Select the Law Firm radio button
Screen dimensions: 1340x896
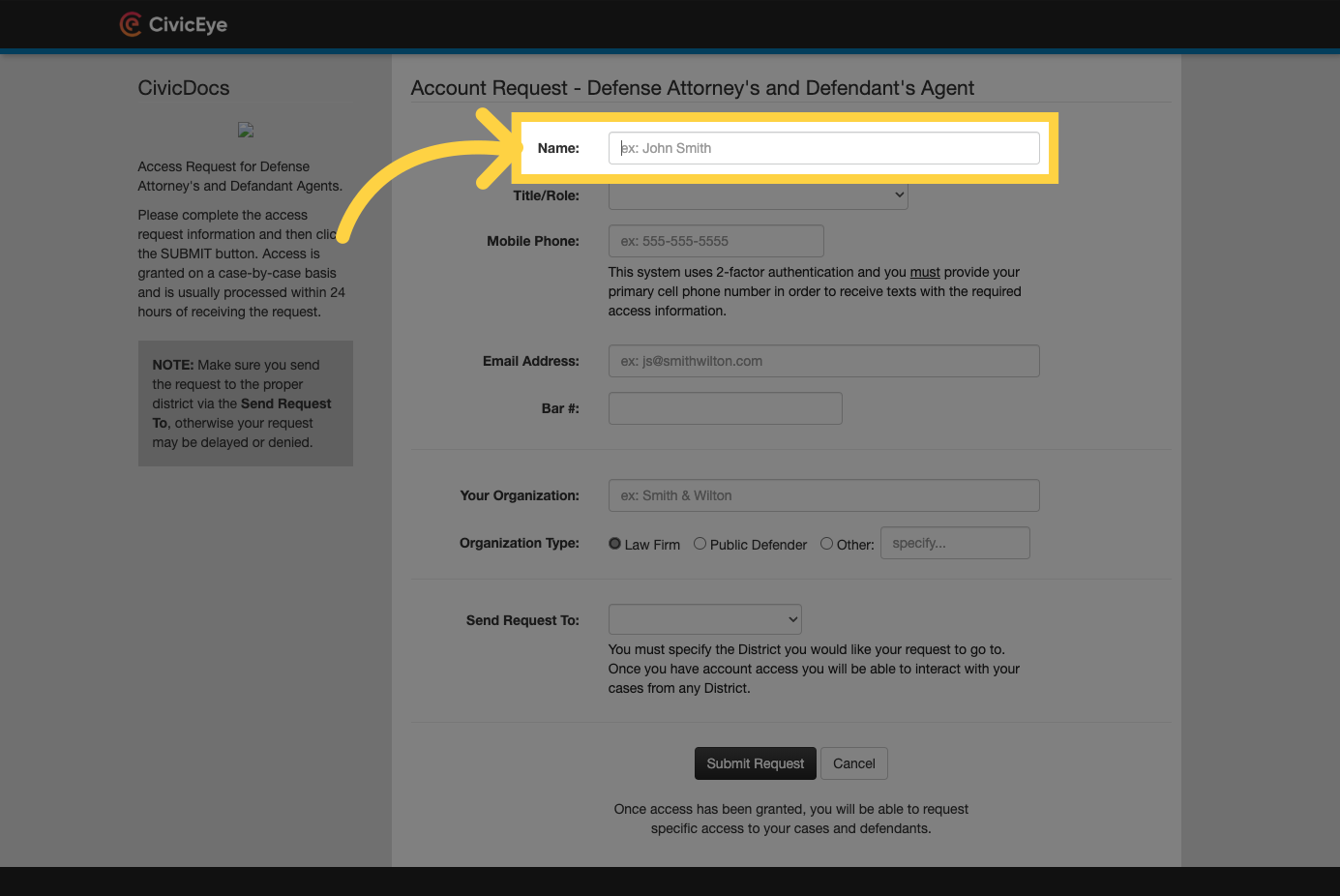click(614, 544)
